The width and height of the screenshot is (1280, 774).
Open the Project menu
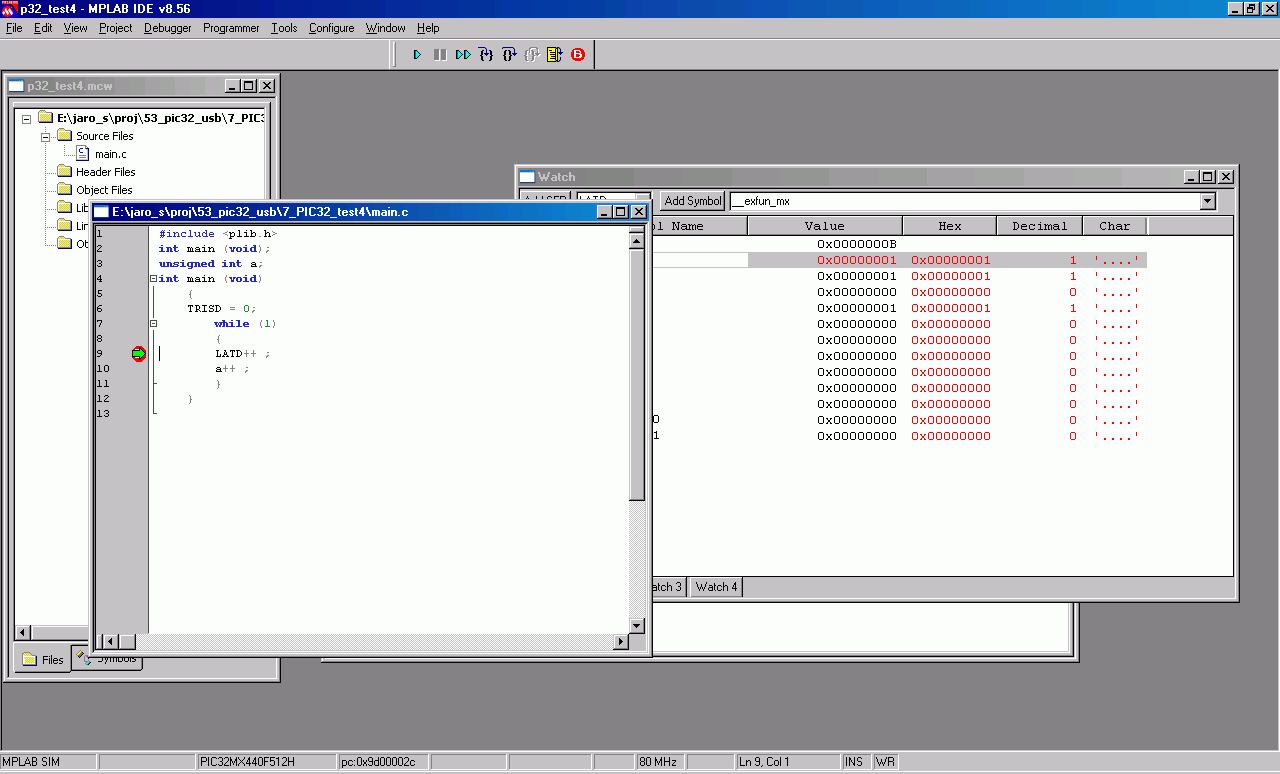click(116, 28)
